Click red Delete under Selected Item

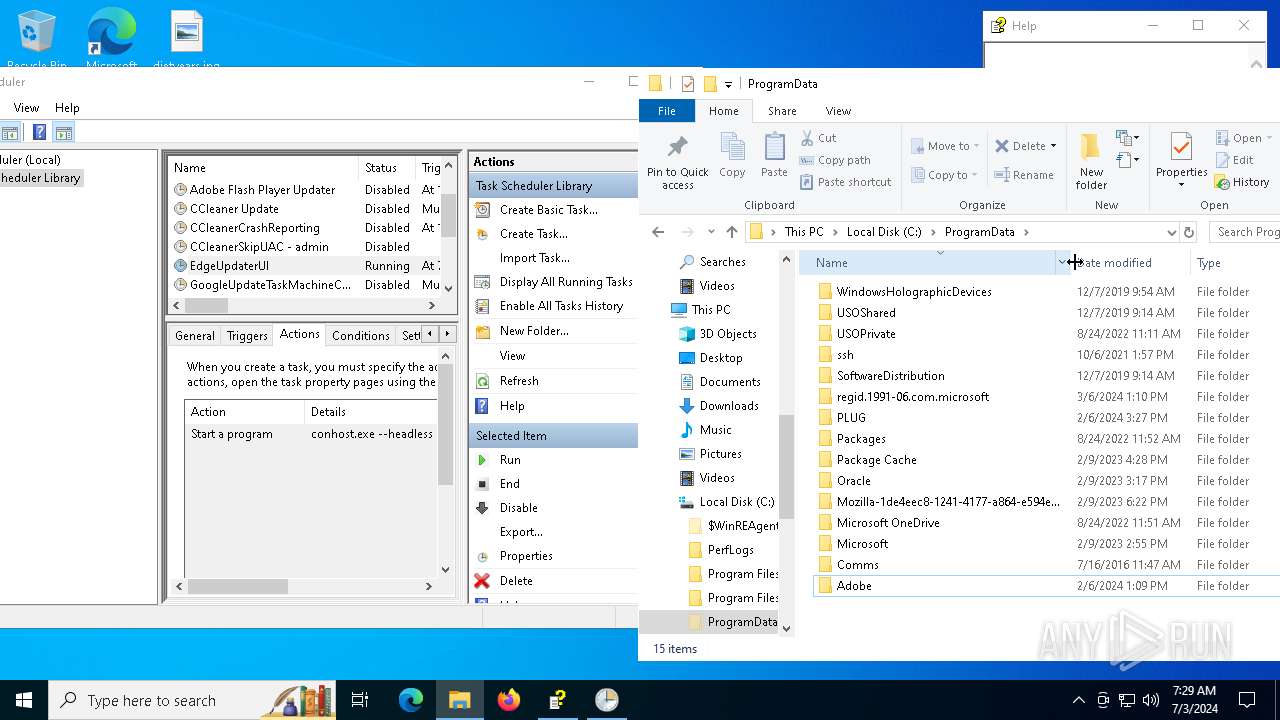click(516, 581)
